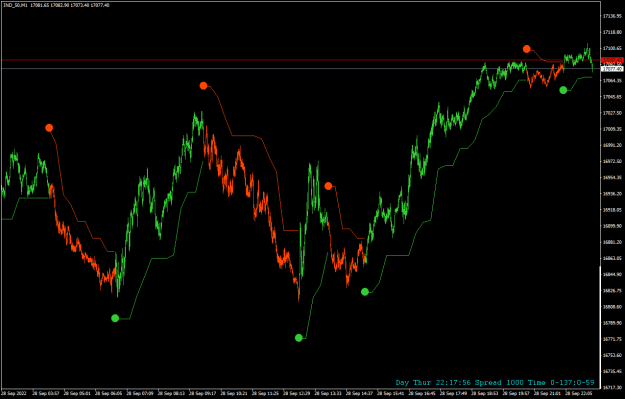Click the orange sell signal dot at the 17100 price level
The height and width of the screenshot is (399, 625).
coord(527,49)
